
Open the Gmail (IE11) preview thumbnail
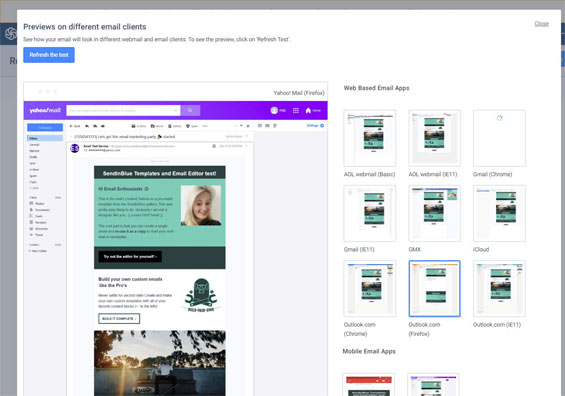point(370,213)
